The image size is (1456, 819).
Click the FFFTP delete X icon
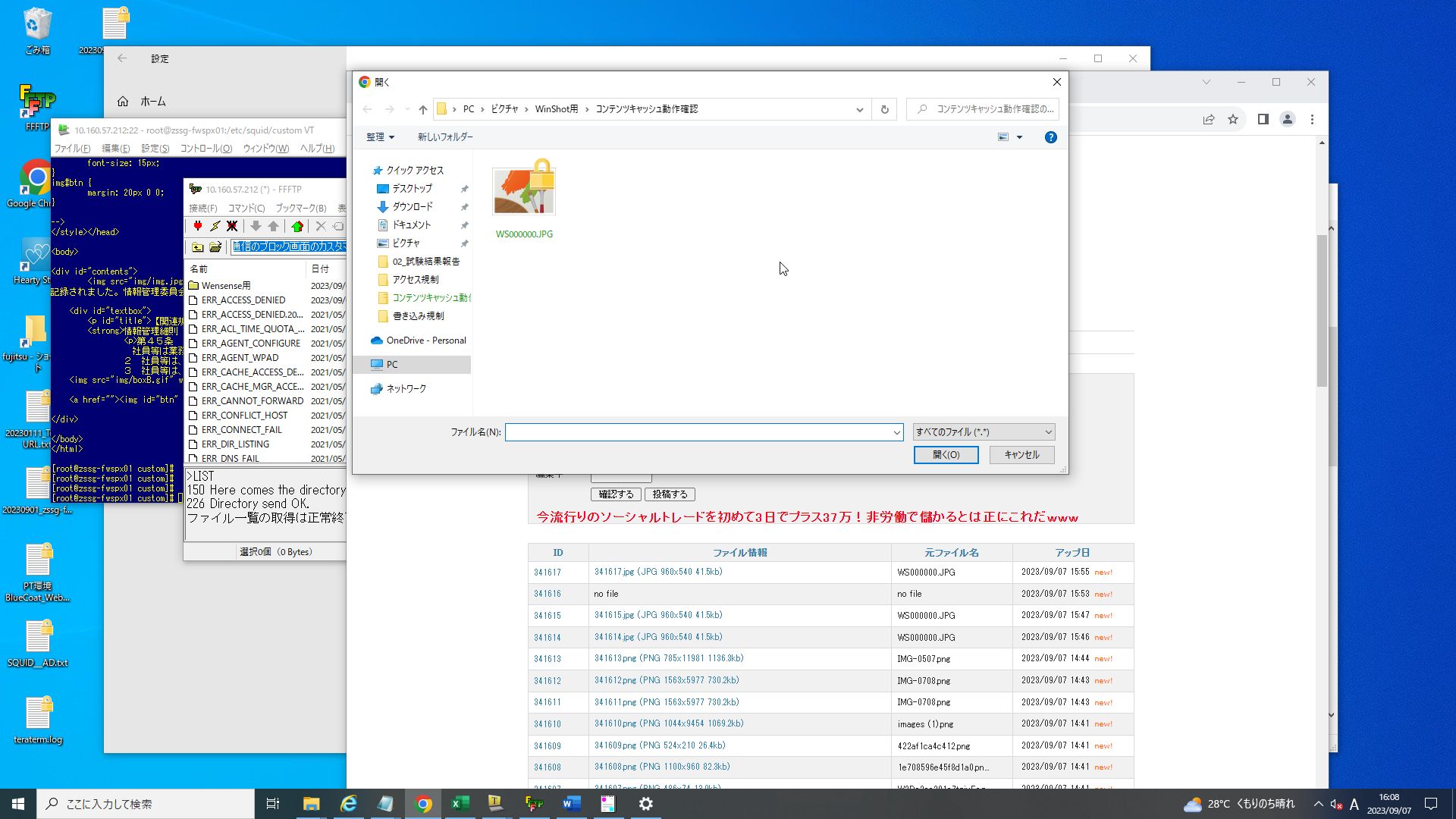[x=321, y=226]
